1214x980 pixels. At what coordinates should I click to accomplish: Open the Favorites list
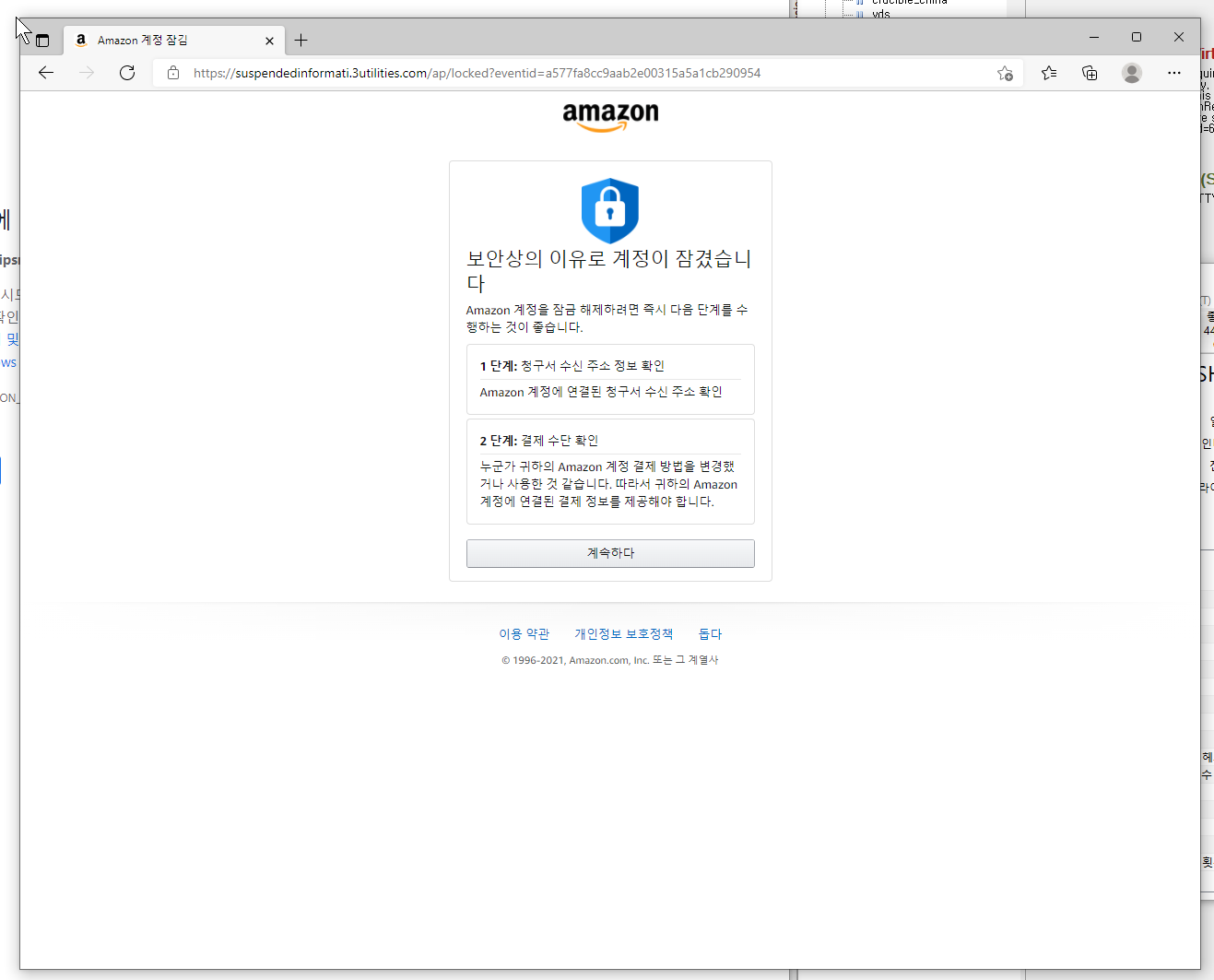[1049, 73]
